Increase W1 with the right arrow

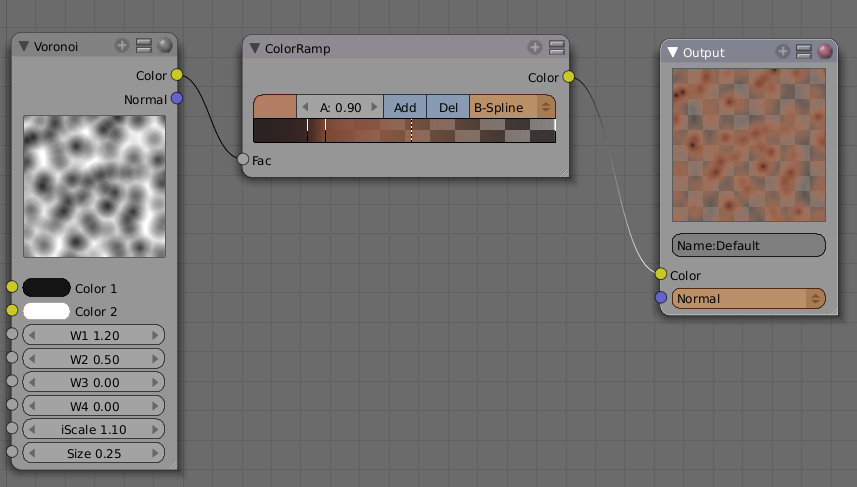(x=155, y=335)
